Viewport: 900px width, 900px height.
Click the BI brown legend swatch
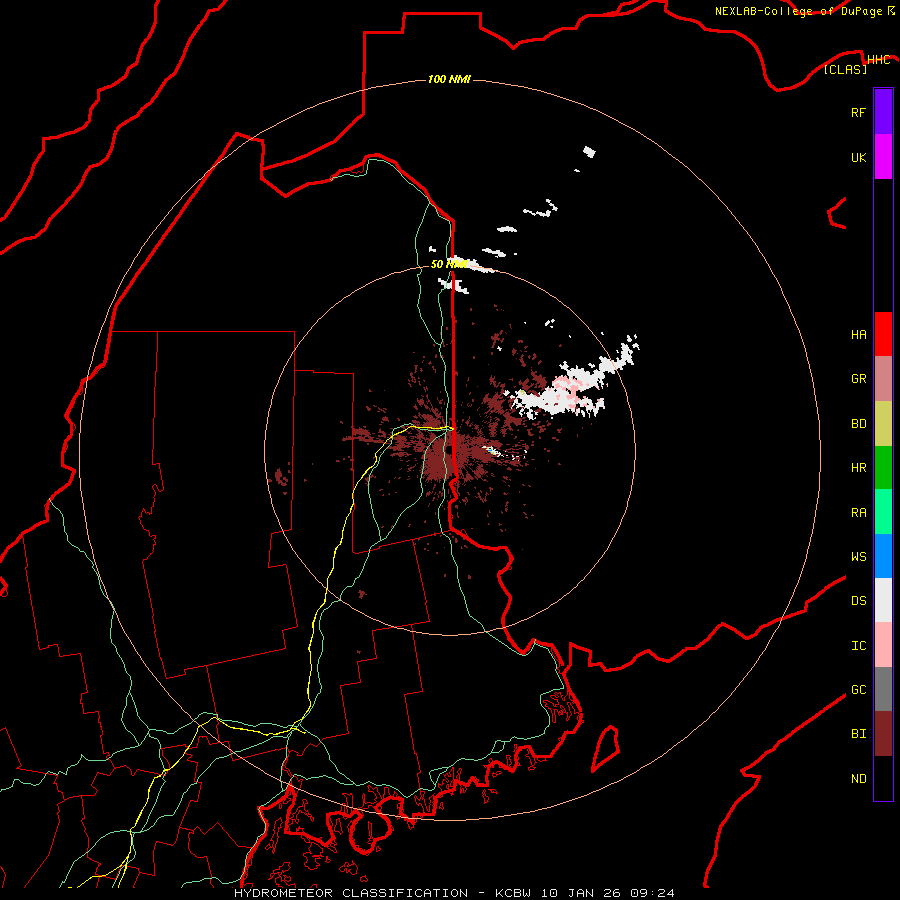tap(883, 734)
